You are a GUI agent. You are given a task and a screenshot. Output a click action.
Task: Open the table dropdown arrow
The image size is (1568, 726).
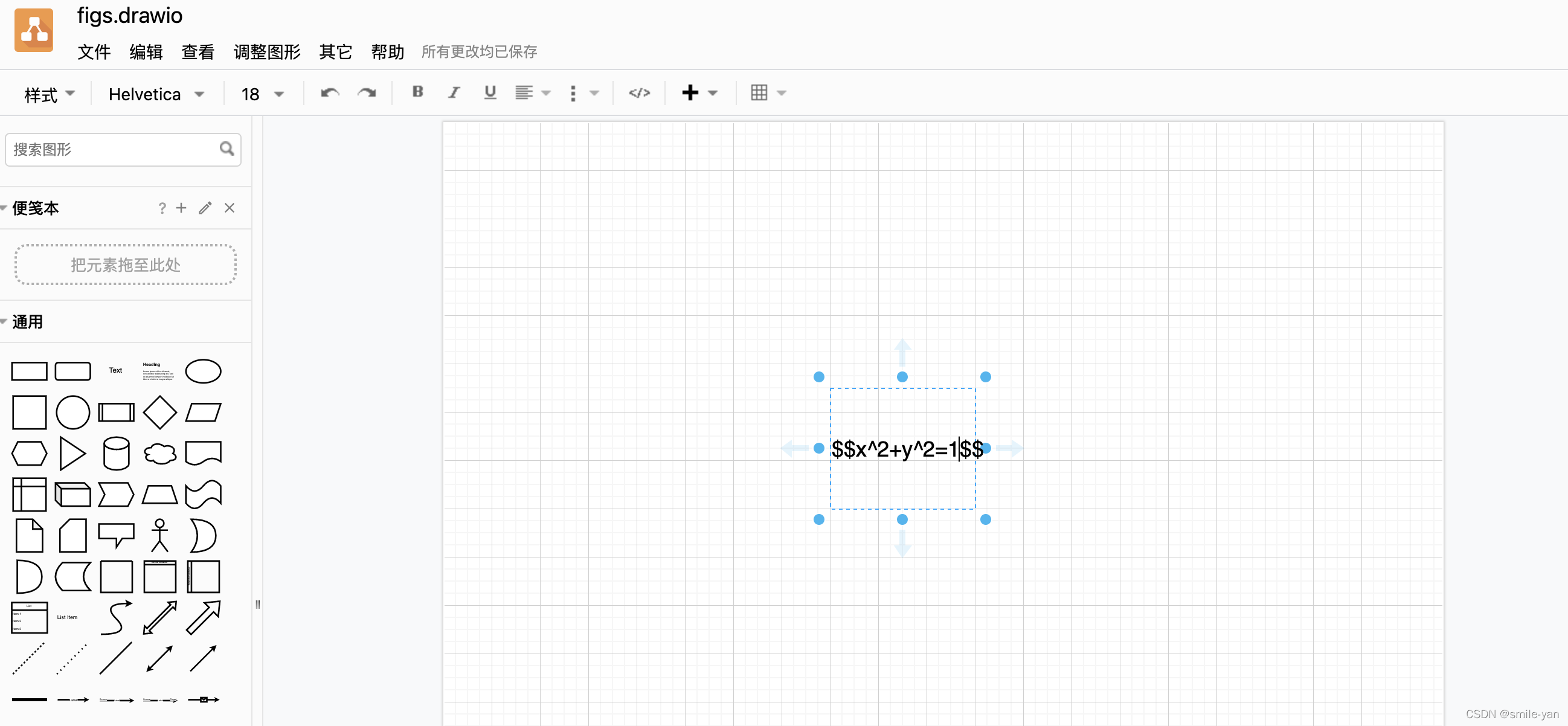click(782, 93)
